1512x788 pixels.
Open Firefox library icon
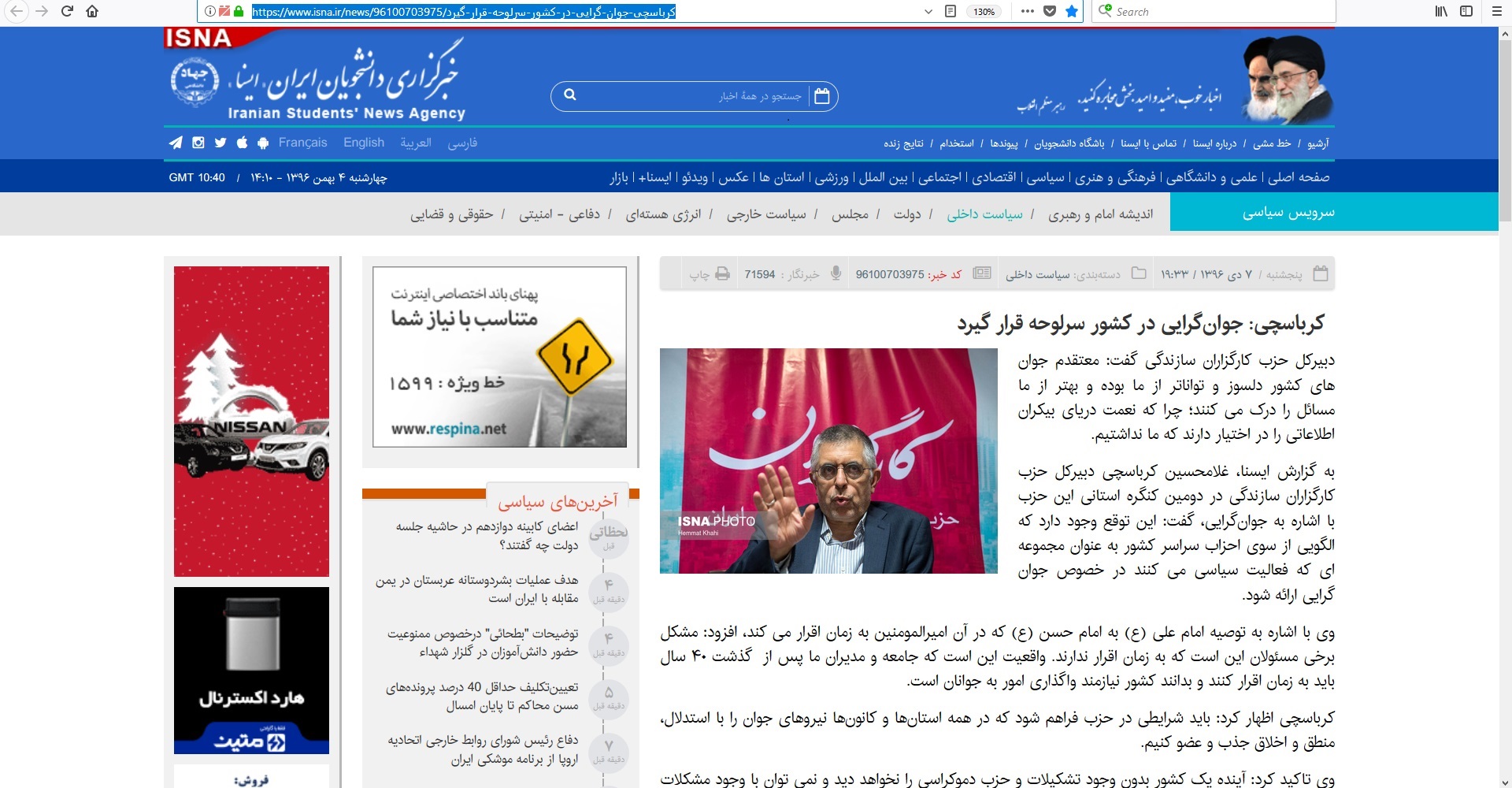[x=1441, y=11]
